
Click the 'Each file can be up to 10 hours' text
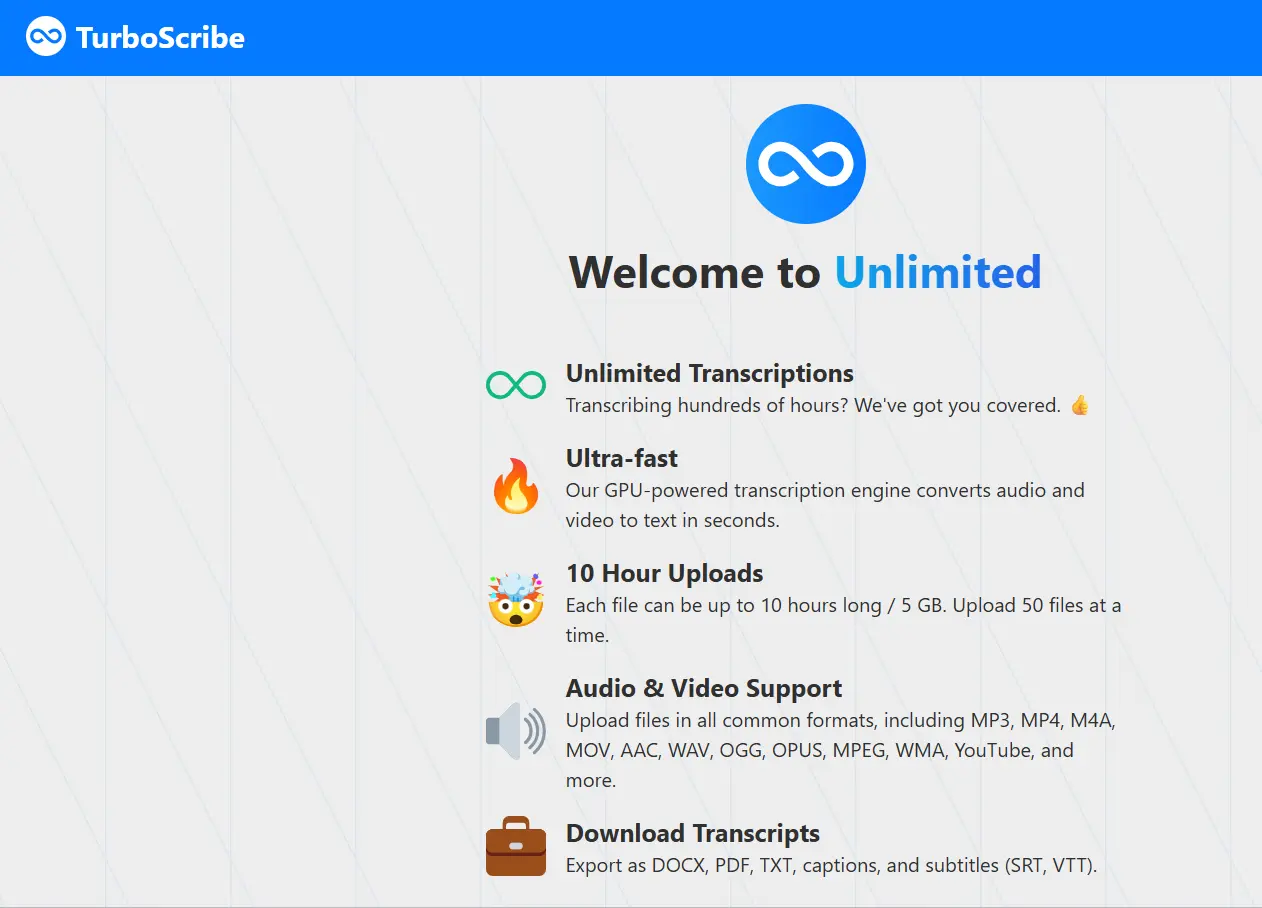tap(843, 620)
